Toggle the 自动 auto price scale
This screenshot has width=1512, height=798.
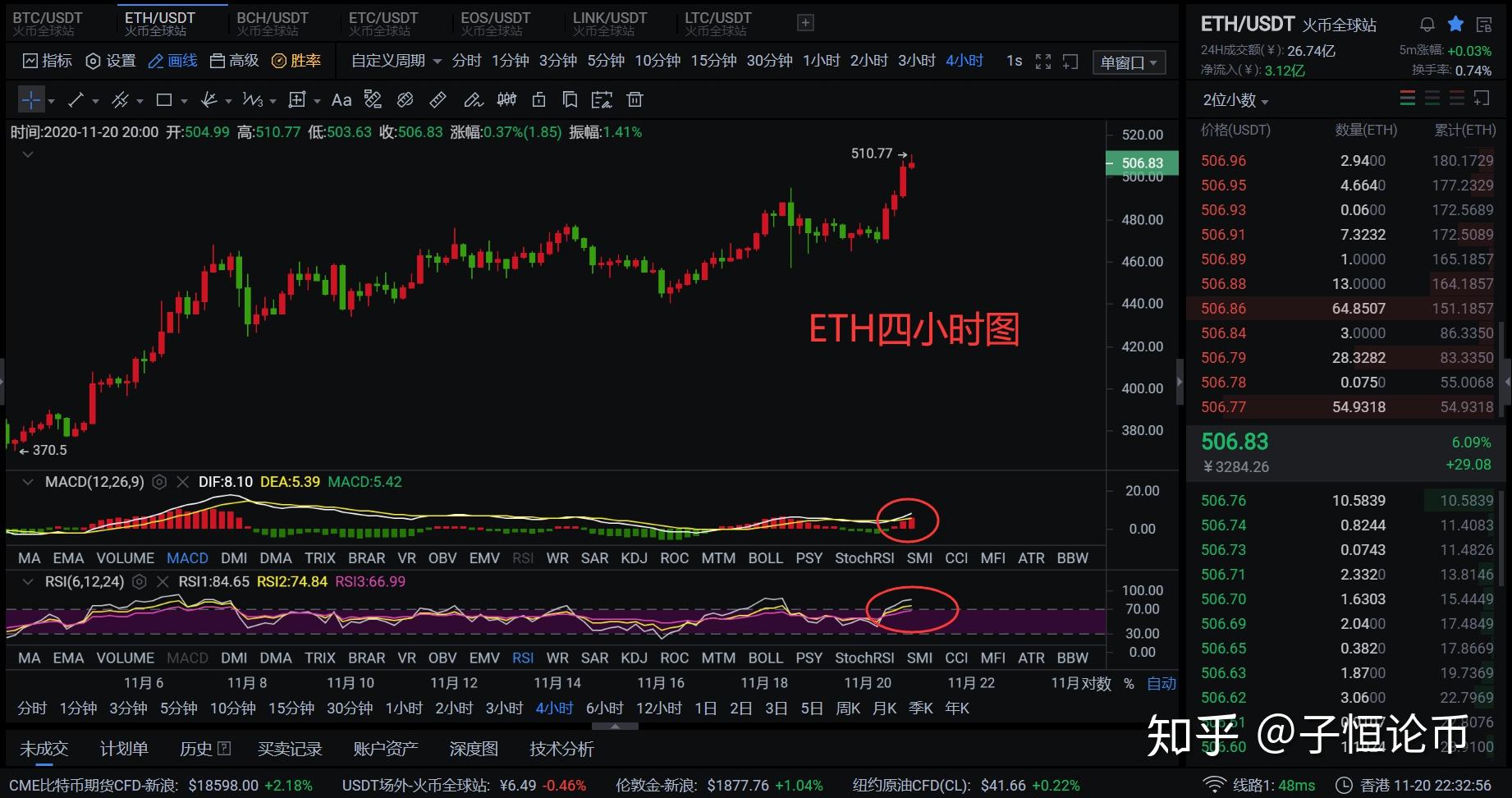1161,684
